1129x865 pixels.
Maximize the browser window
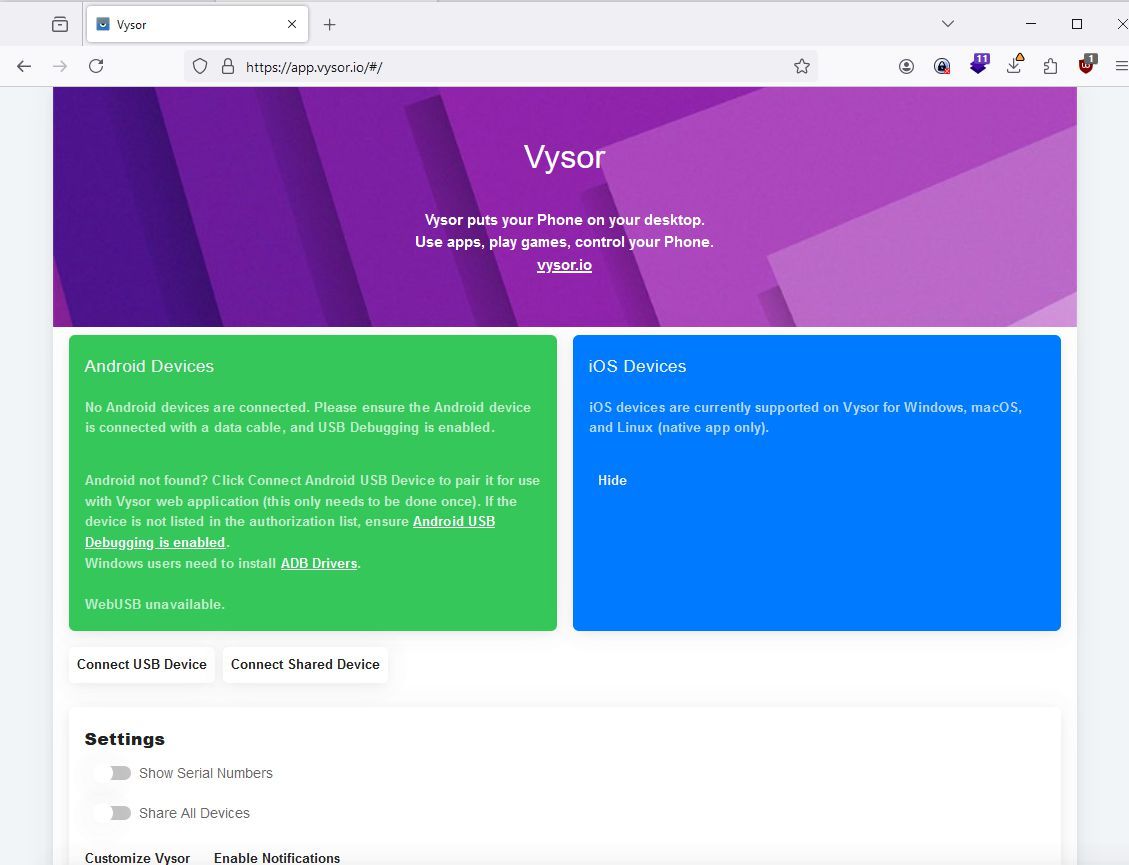tap(1077, 24)
